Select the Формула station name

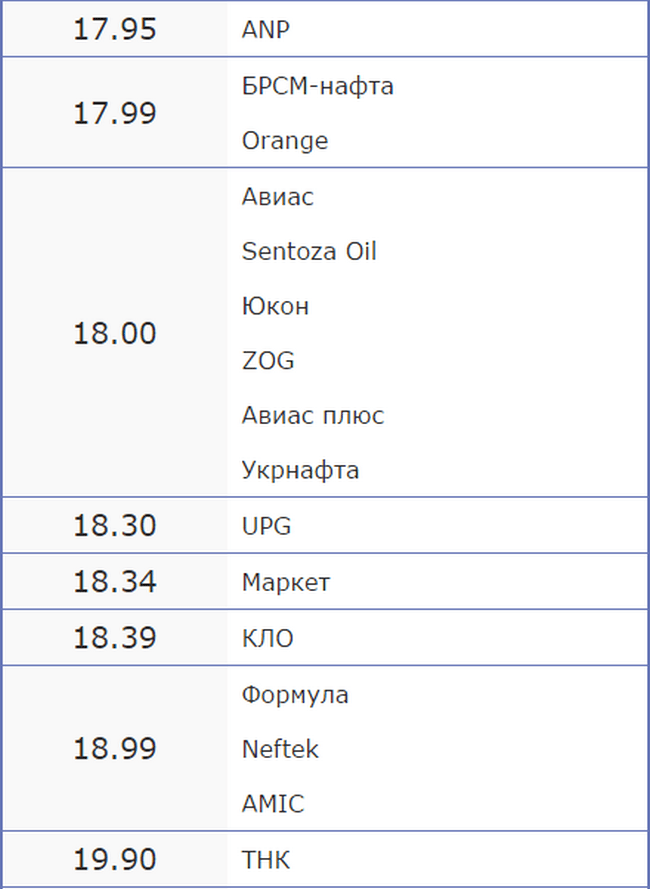click(295, 694)
